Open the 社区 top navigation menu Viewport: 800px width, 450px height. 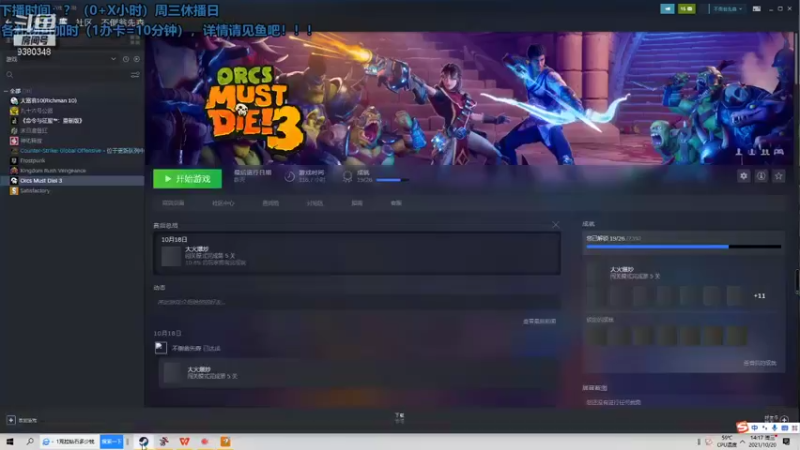coord(84,22)
